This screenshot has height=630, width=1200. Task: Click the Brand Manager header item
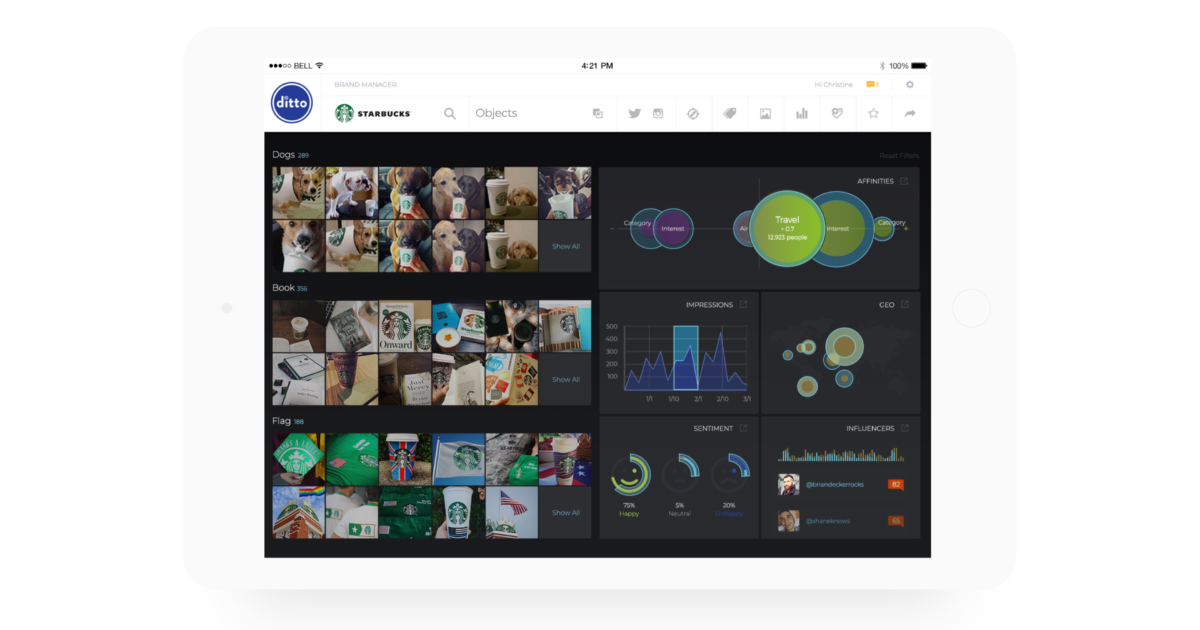click(x=364, y=84)
